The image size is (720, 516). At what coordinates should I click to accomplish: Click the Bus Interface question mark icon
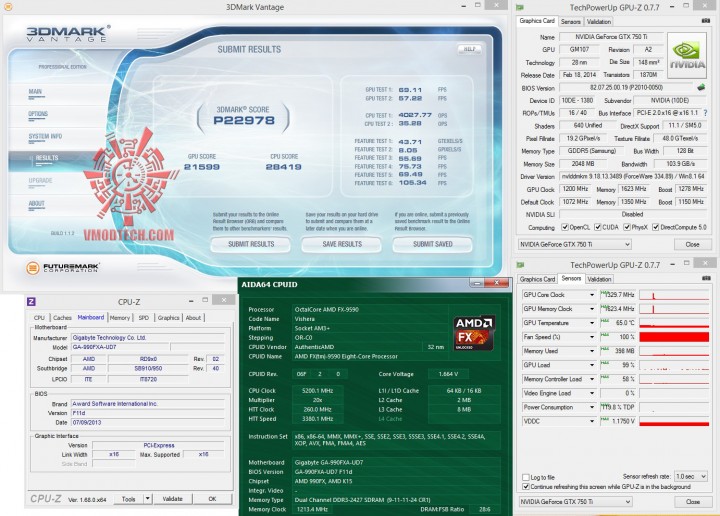[x=705, y=112]
